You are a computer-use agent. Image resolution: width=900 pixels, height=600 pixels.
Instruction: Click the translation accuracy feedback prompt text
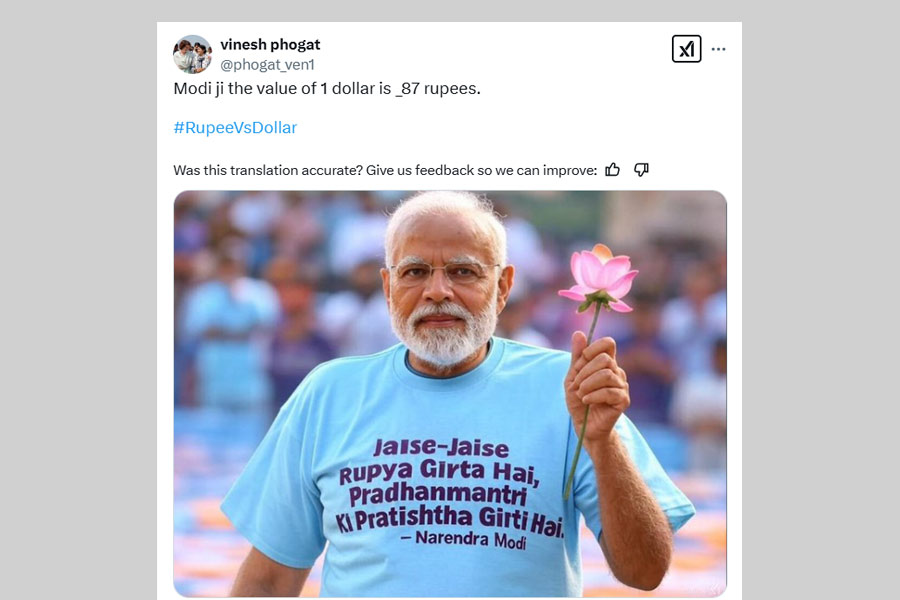pos(385,170)
